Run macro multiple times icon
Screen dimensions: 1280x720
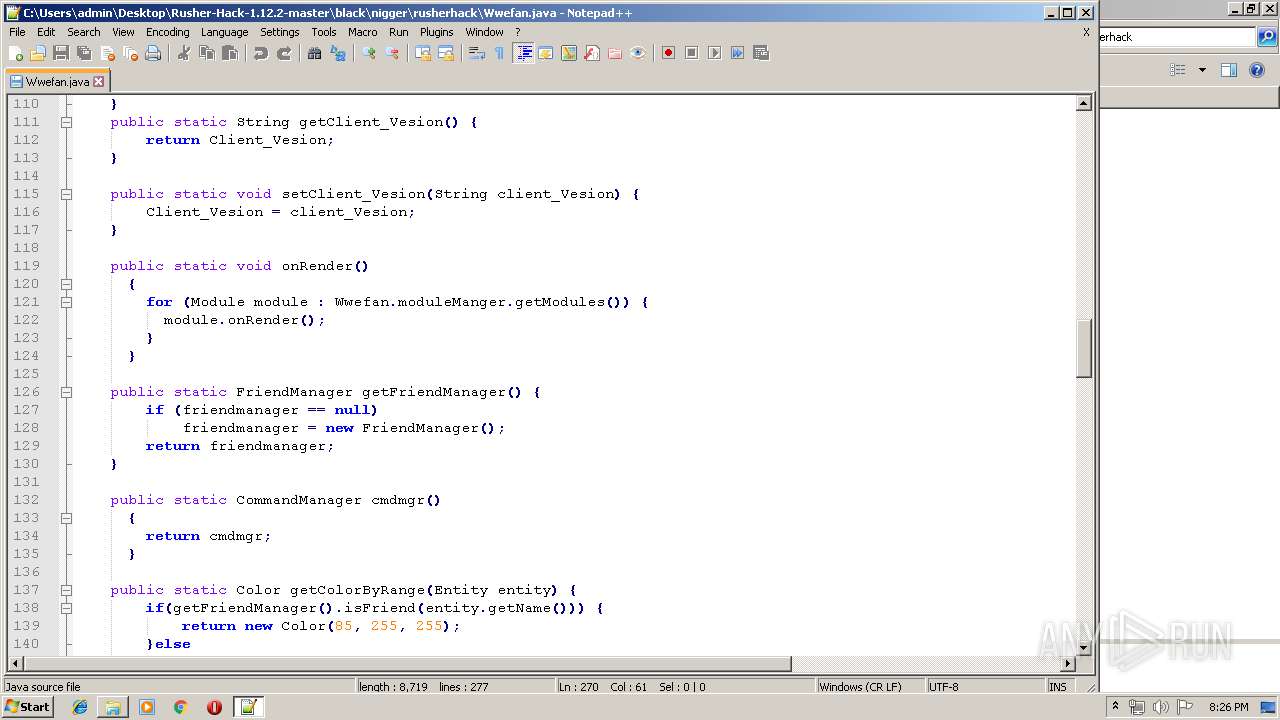pos(738,53)
